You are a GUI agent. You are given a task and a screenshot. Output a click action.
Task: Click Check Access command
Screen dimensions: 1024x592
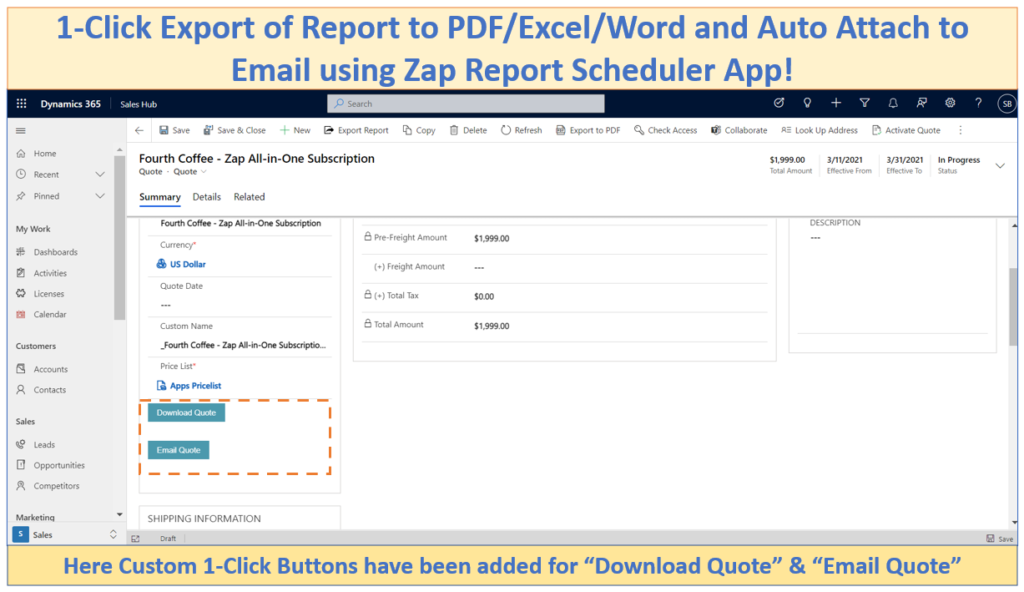(x=665, y=130)
